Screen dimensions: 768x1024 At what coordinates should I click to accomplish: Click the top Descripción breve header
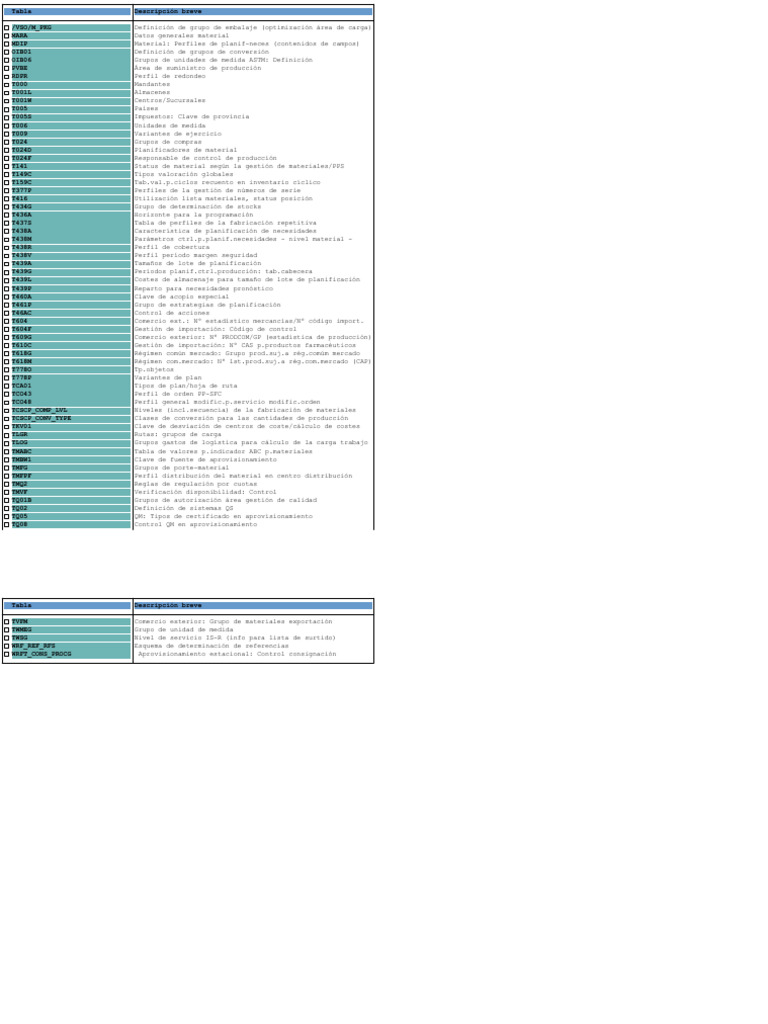[253, 11]
